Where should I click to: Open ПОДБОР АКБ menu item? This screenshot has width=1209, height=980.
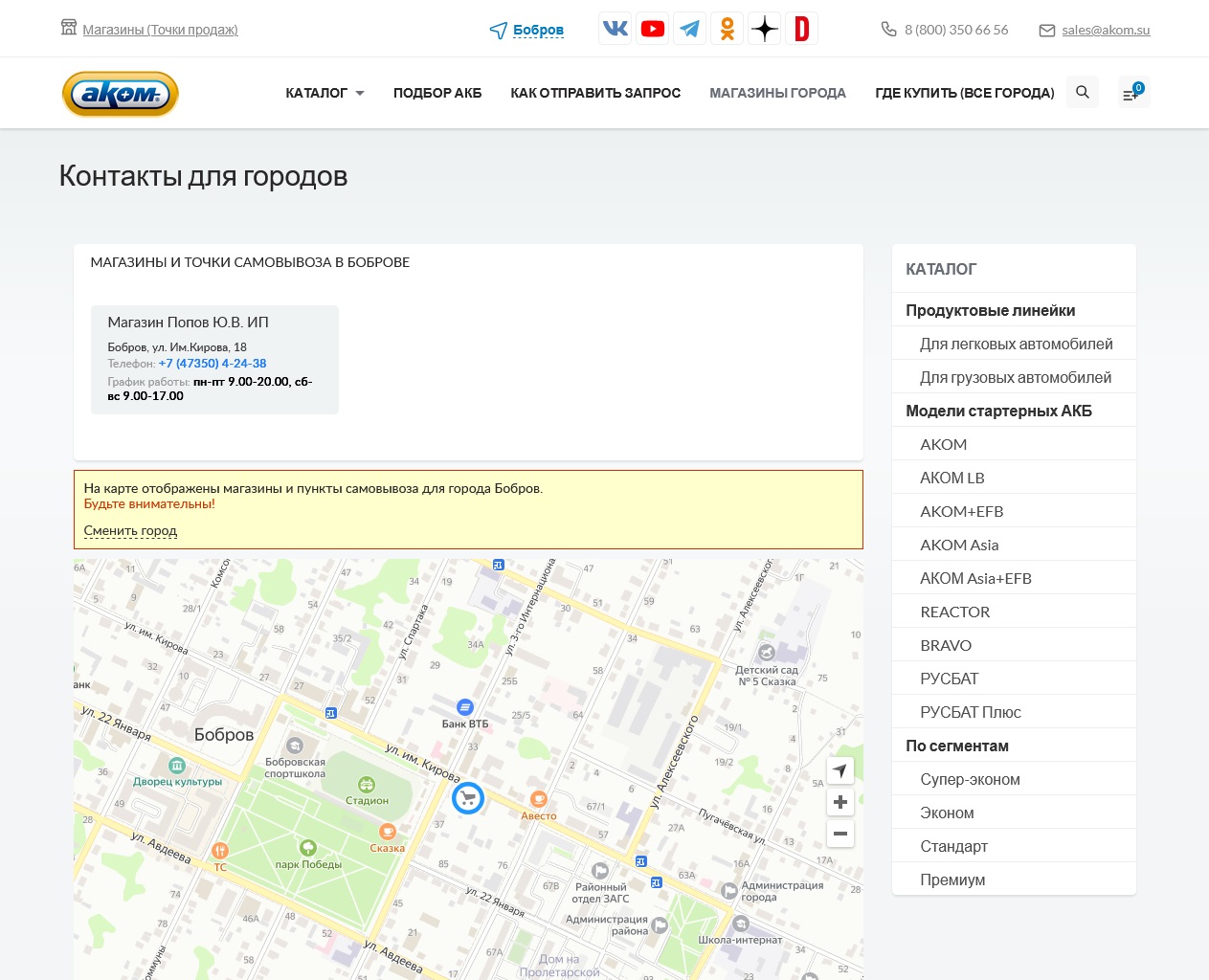437,93
